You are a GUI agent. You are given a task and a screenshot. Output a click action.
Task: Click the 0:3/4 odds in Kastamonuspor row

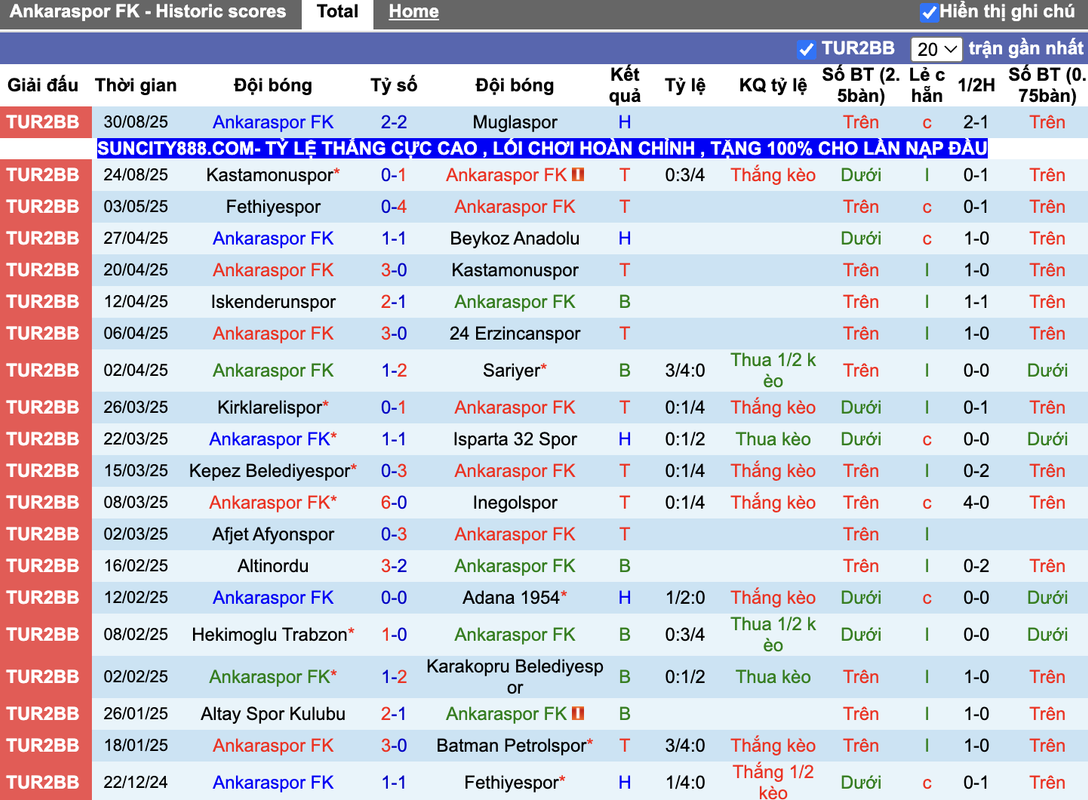pyautogui.click(x=685, y=175)
